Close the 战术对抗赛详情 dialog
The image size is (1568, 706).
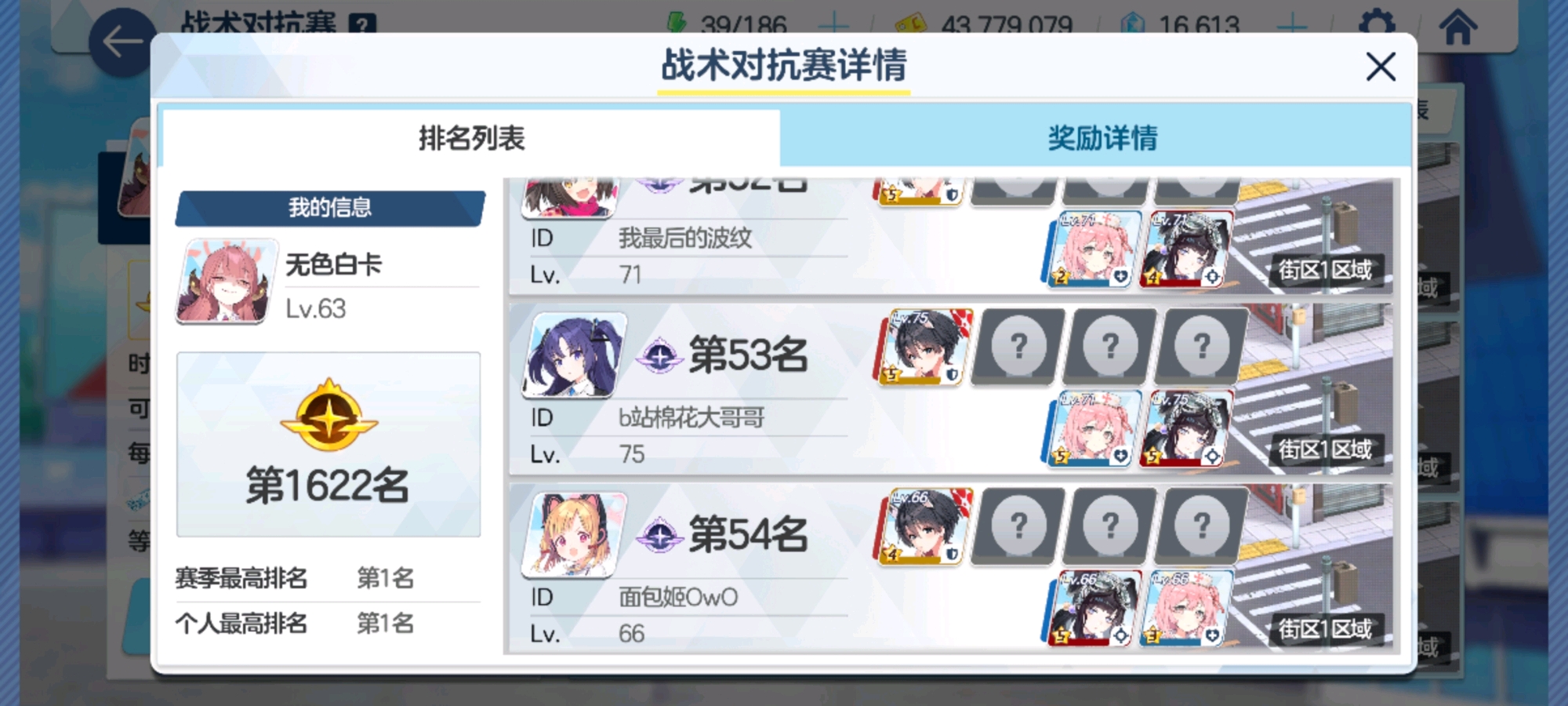click(1381, 67)
